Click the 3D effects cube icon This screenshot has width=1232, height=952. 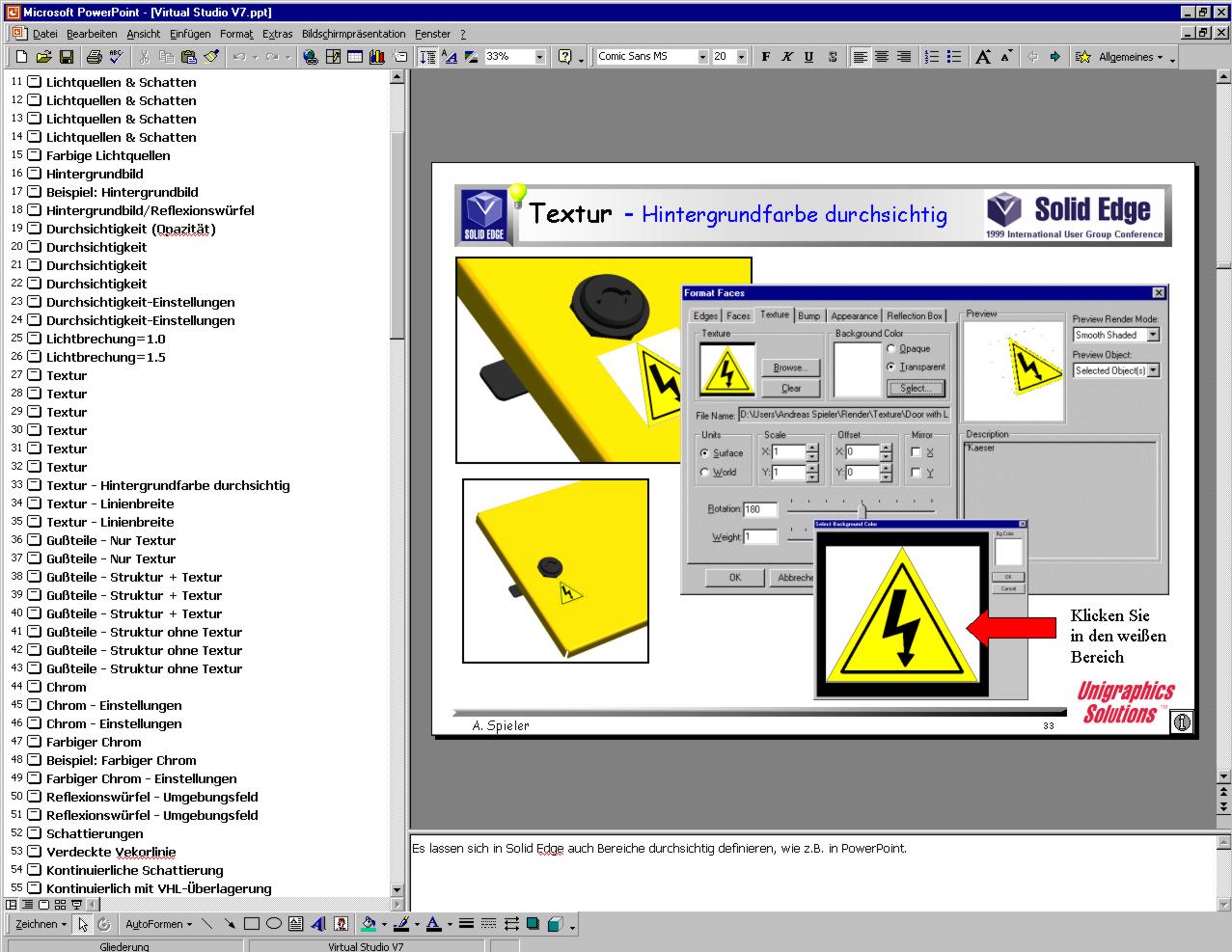coord(555,924)
